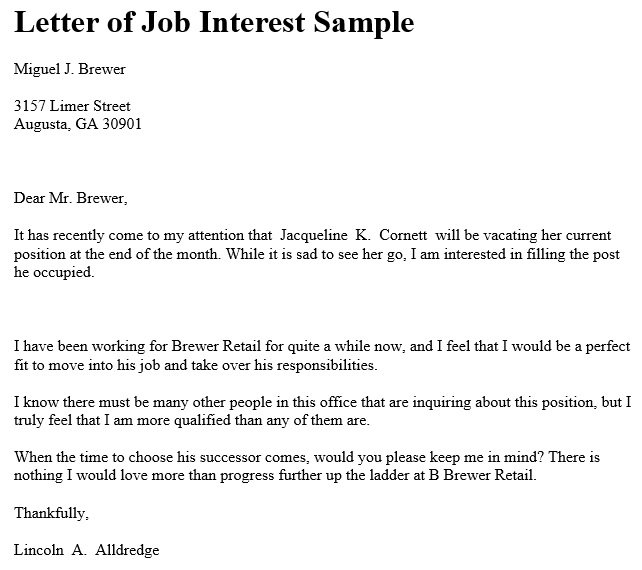Viewport: 642px width, 570px height.
Task: Click the words 'It has recently come'
Action: [79, 235]
